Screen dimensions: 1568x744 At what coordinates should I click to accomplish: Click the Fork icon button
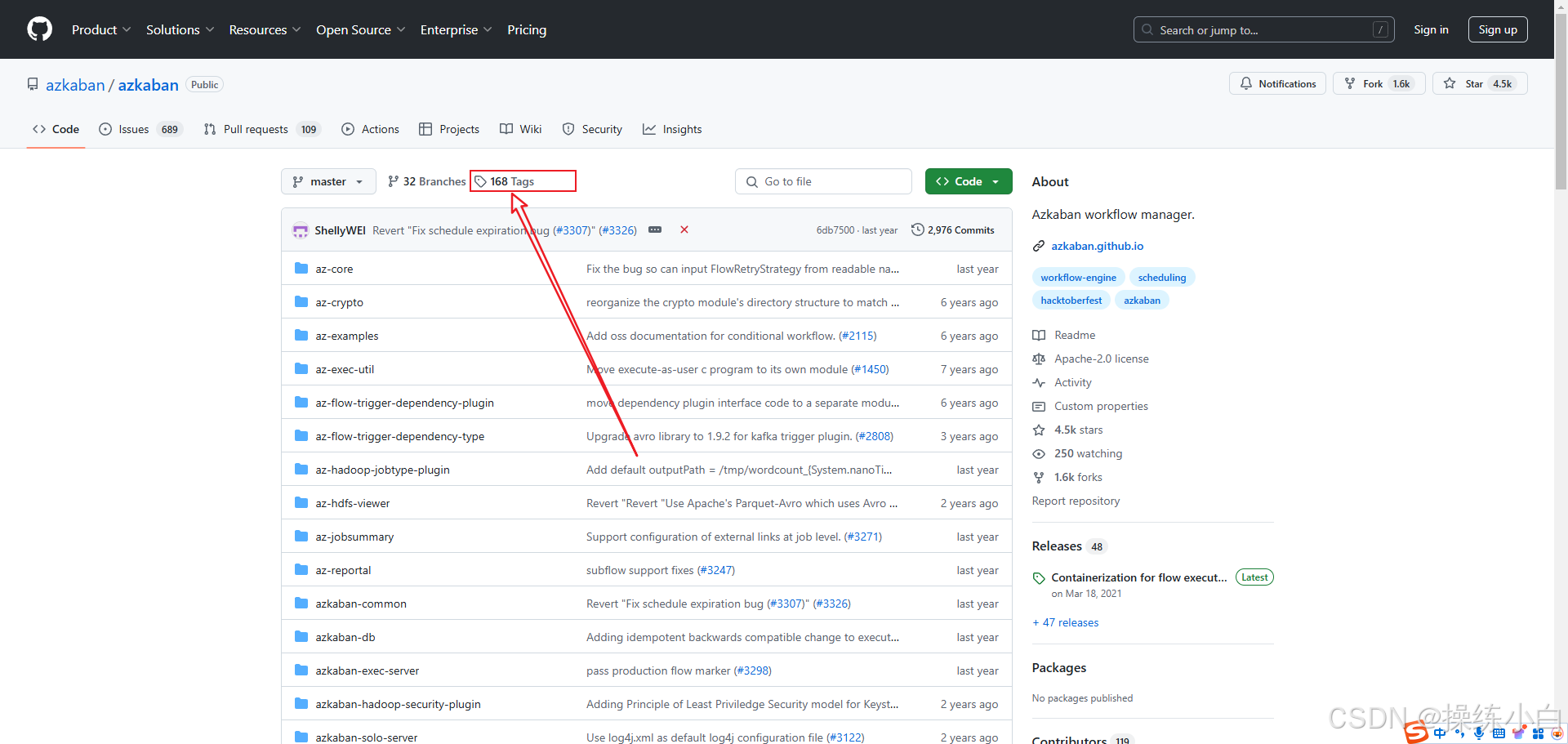[x=1350, y=83]
